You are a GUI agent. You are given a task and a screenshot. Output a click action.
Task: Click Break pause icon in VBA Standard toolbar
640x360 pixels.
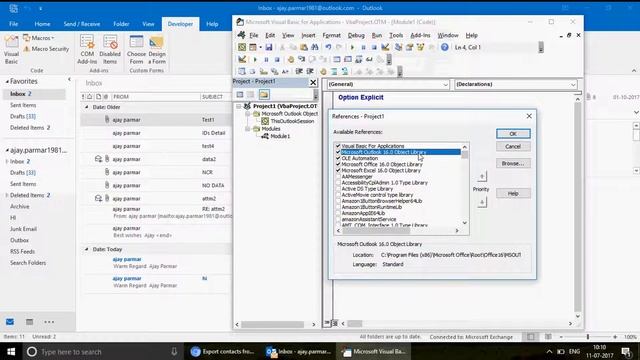(x=363, y=47)
